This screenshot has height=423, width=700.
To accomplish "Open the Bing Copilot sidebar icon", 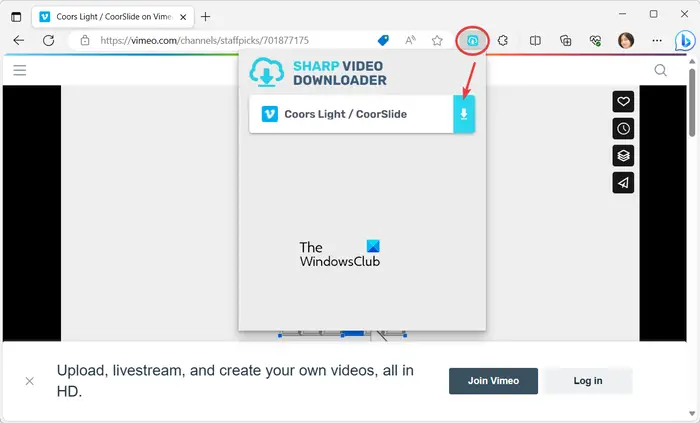I will click(685, 41).
